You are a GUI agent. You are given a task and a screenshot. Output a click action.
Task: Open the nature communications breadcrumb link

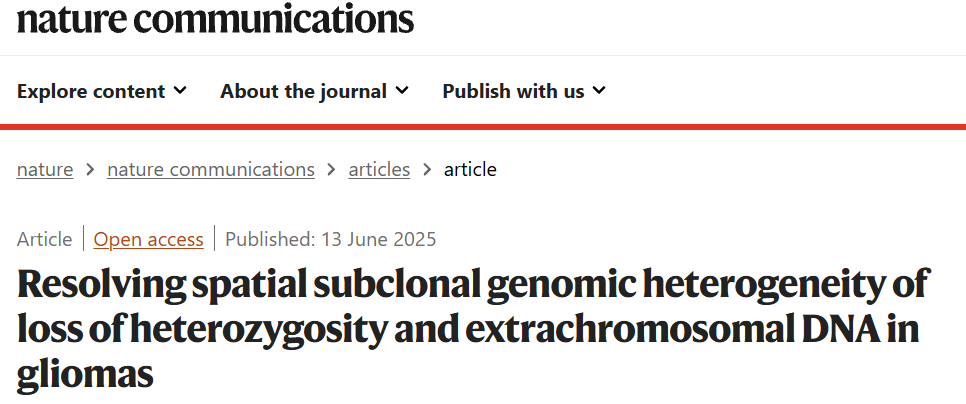(x=211, y=169)
